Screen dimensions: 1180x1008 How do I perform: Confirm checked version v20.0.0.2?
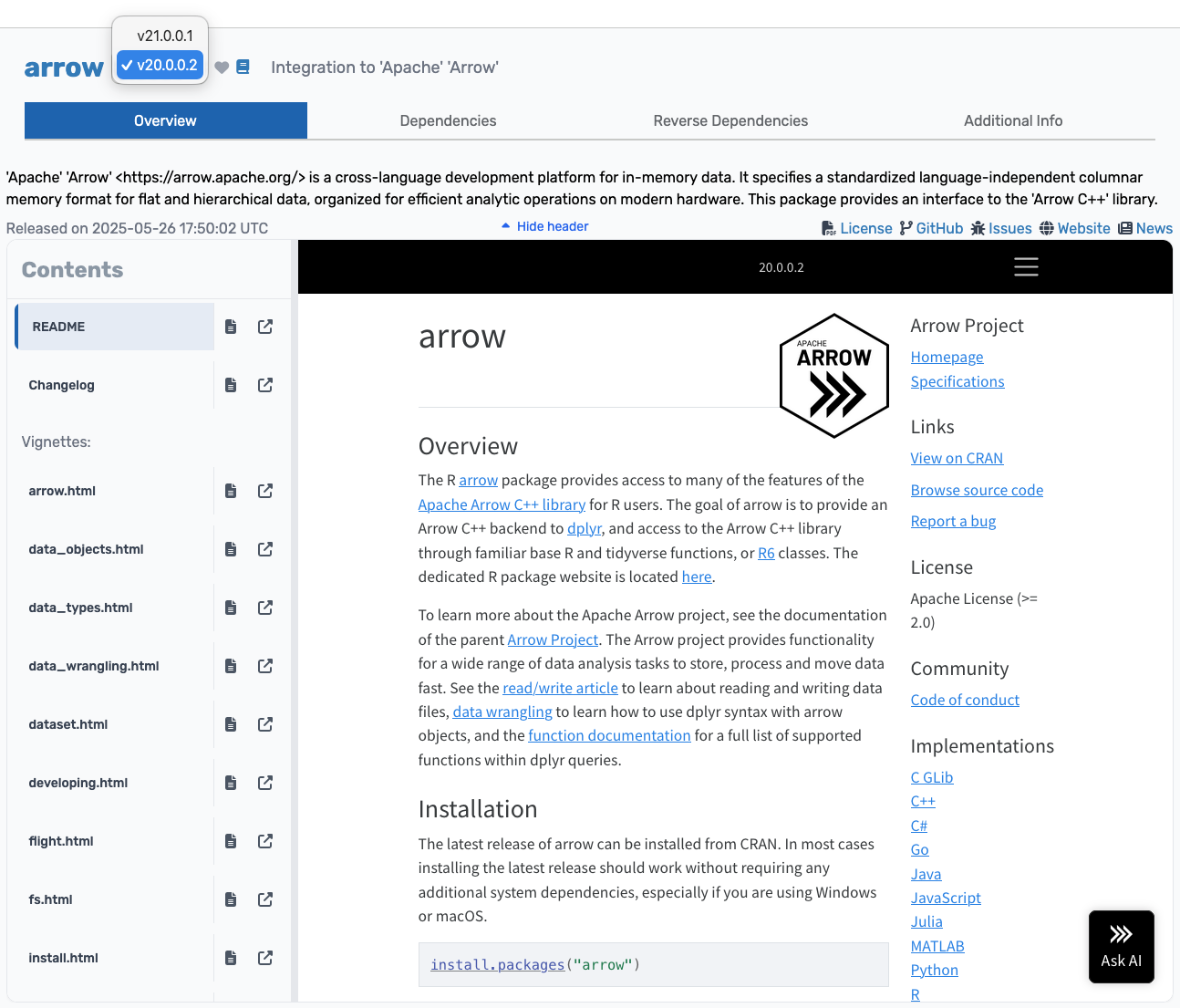click(160, 65)
